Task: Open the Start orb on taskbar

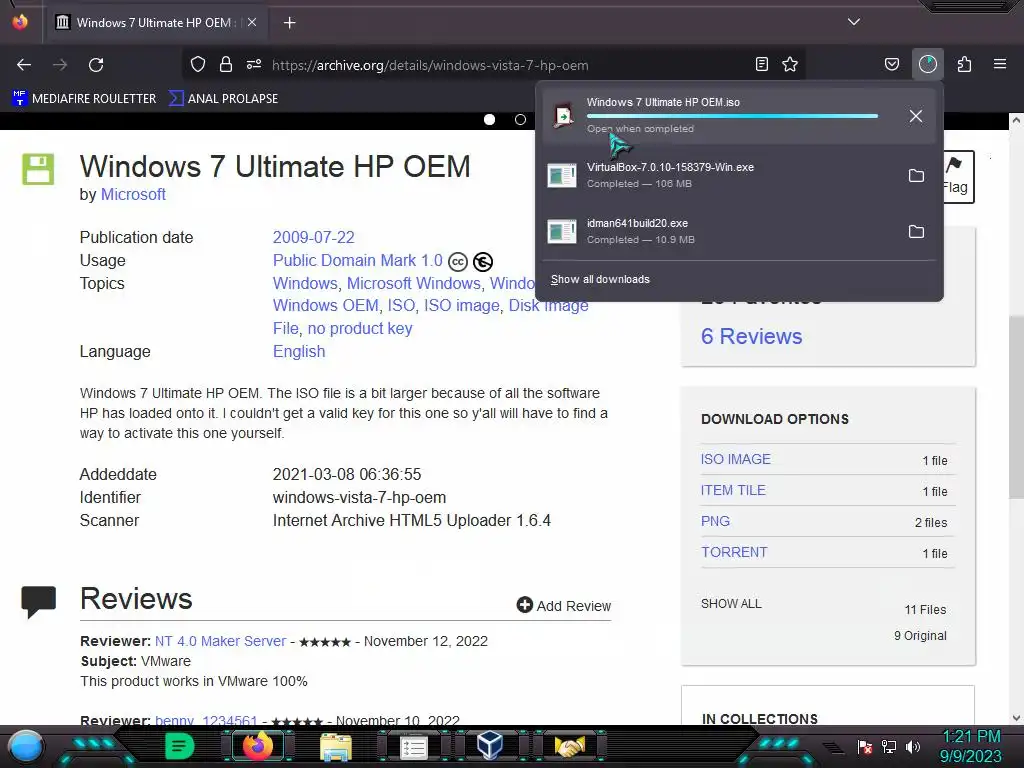Action: click(27, 746)
